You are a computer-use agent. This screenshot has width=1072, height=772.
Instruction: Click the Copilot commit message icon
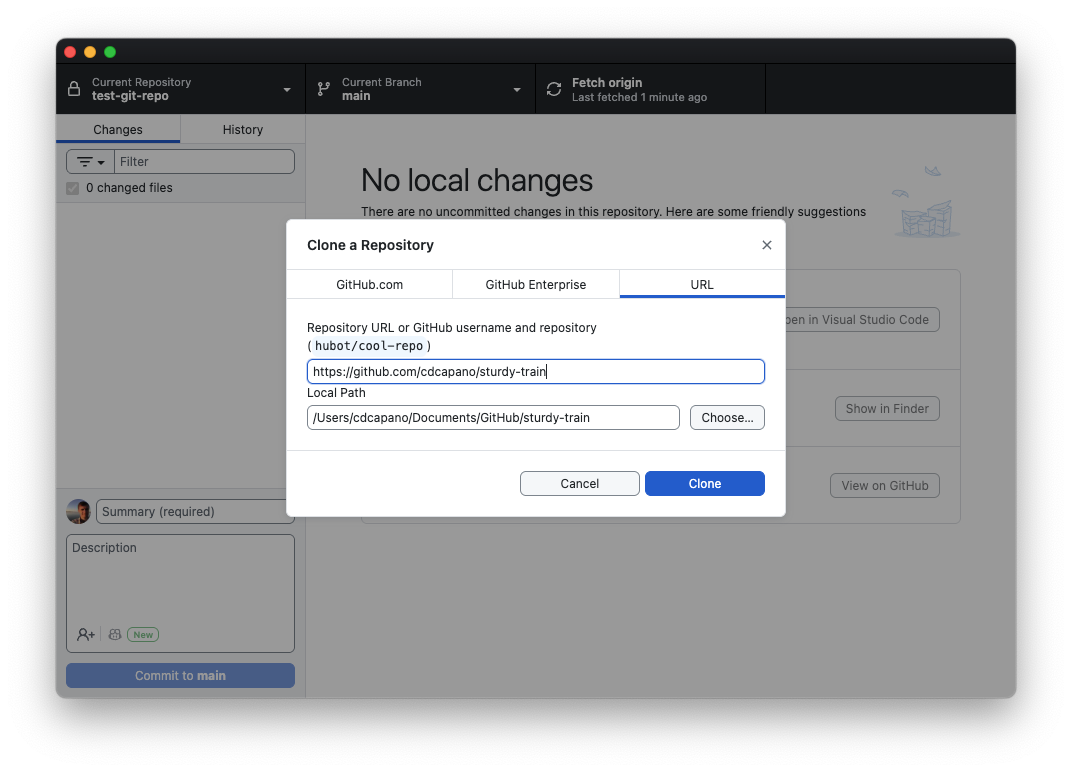(115, 635)
